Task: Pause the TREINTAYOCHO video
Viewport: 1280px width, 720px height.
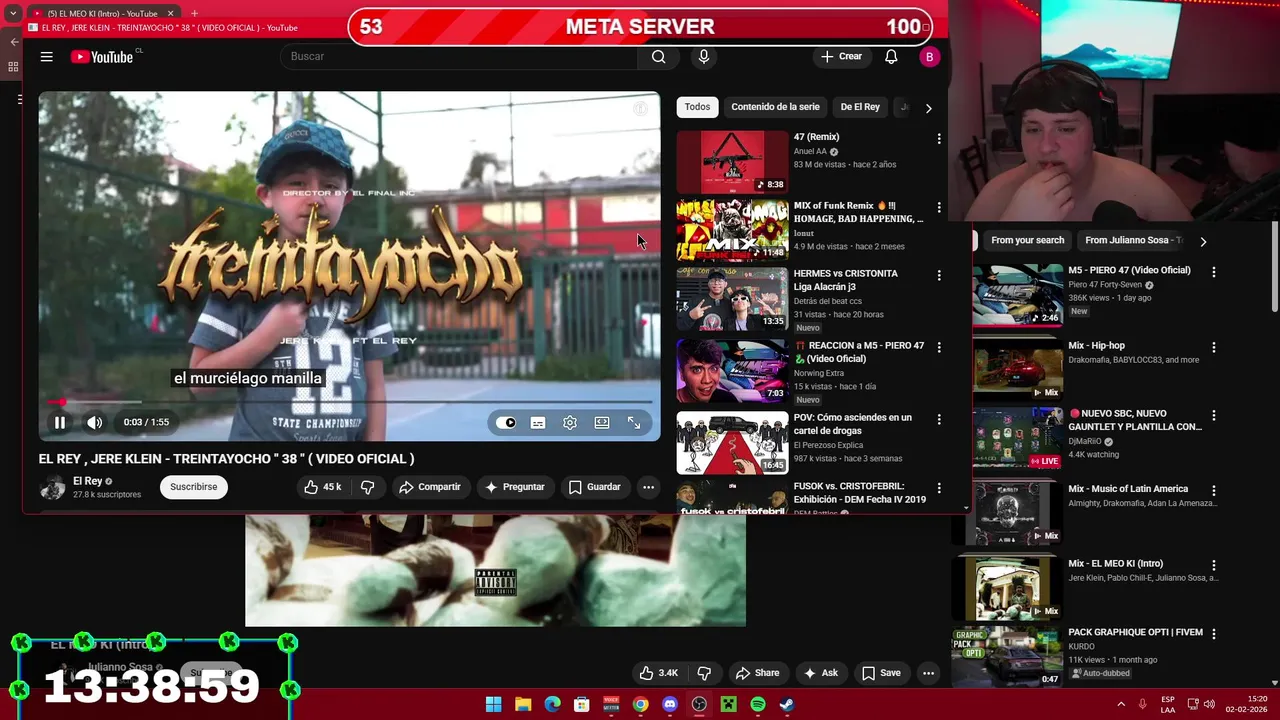Action: click(60, 423)
